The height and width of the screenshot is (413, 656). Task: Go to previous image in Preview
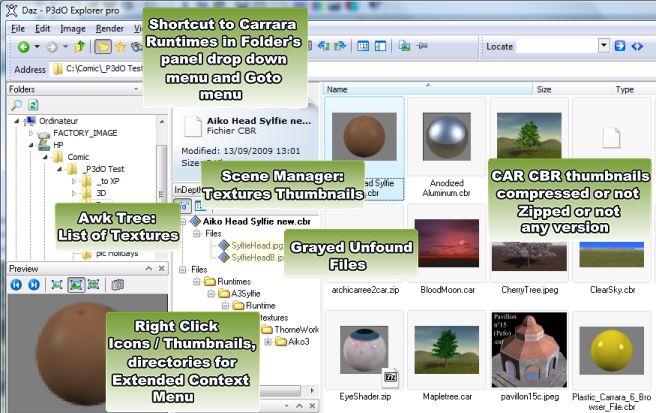coord(16,285)
